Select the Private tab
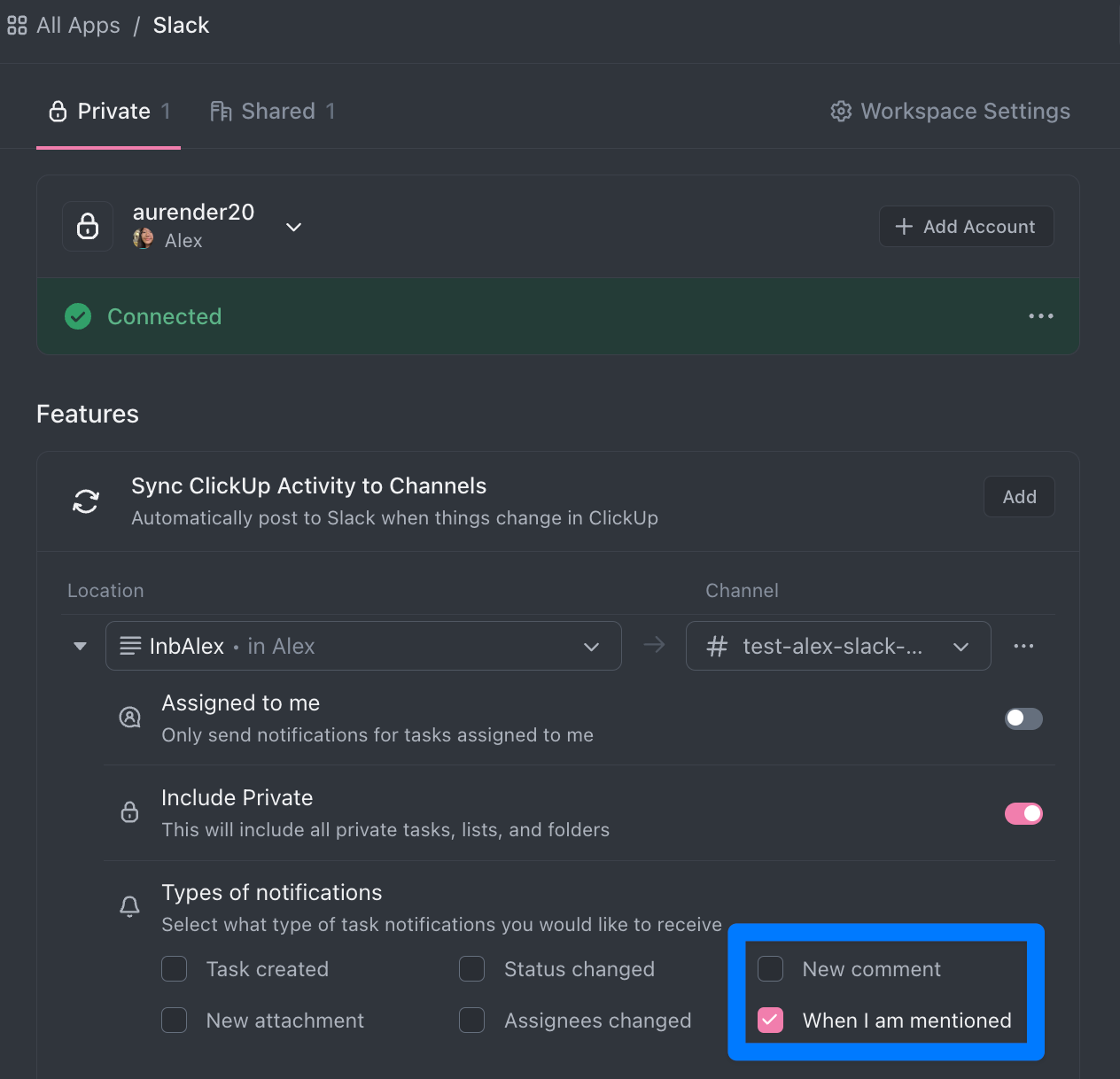 (108, 112)
